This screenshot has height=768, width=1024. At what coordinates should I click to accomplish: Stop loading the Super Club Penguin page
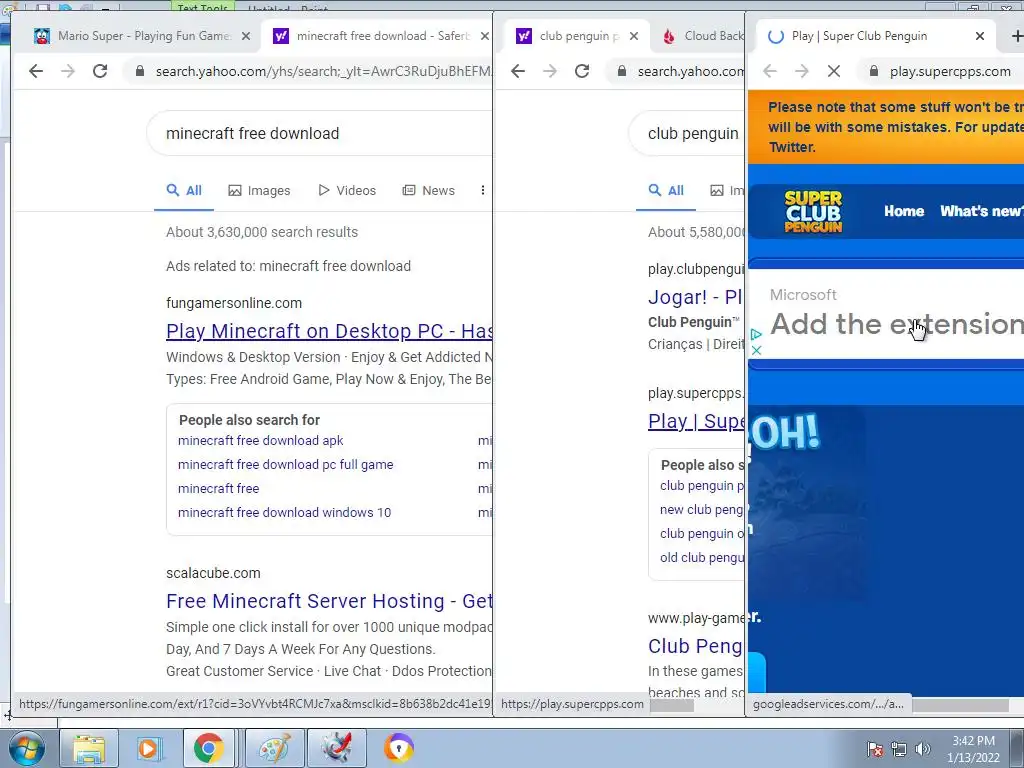(834, 71)
